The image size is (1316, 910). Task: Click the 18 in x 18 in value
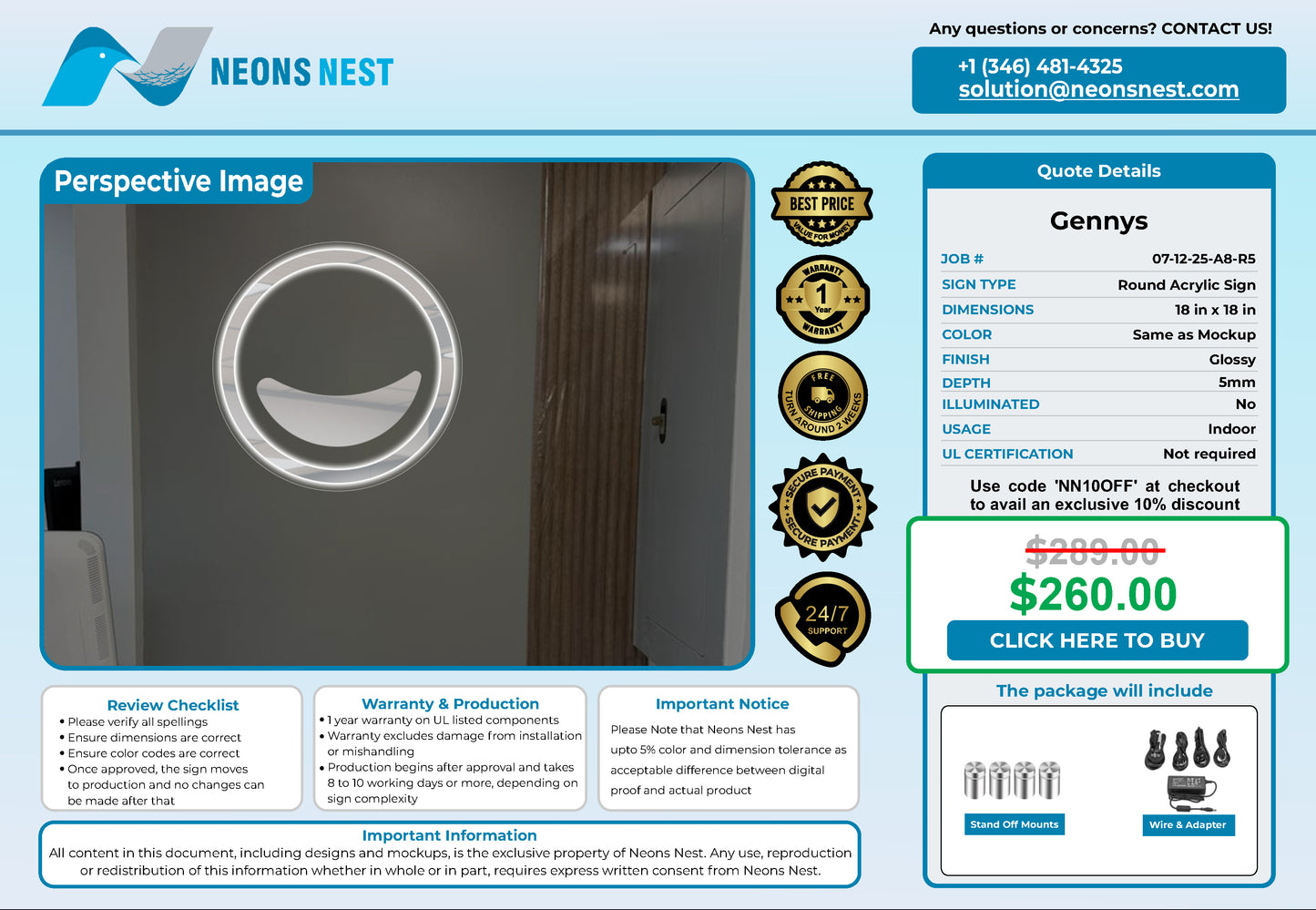1215,310
